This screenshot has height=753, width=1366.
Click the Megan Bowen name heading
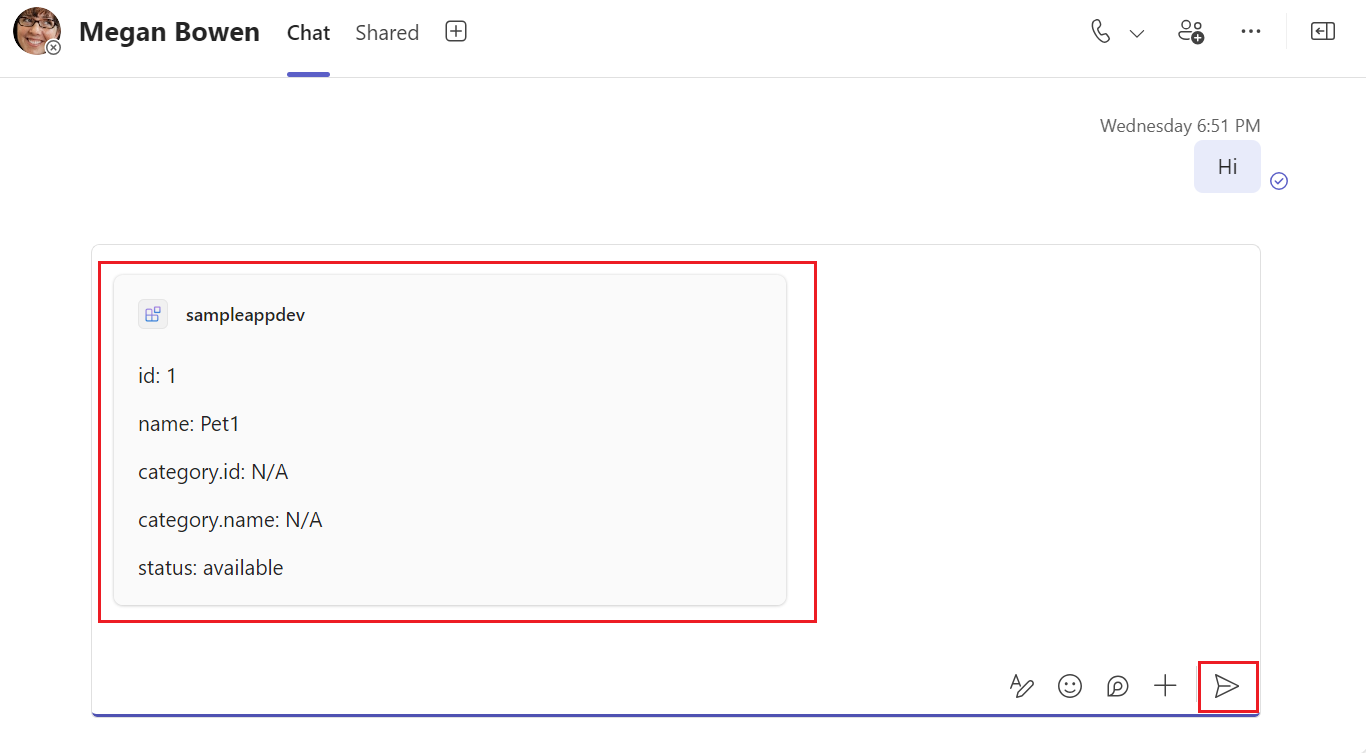(169, 31)
